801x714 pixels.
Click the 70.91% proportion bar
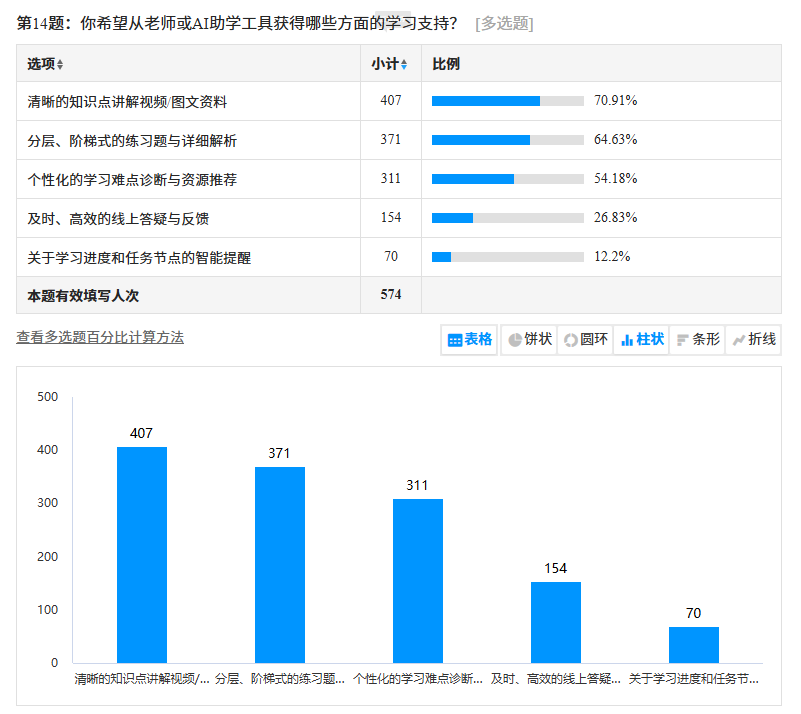coord(507,101)
